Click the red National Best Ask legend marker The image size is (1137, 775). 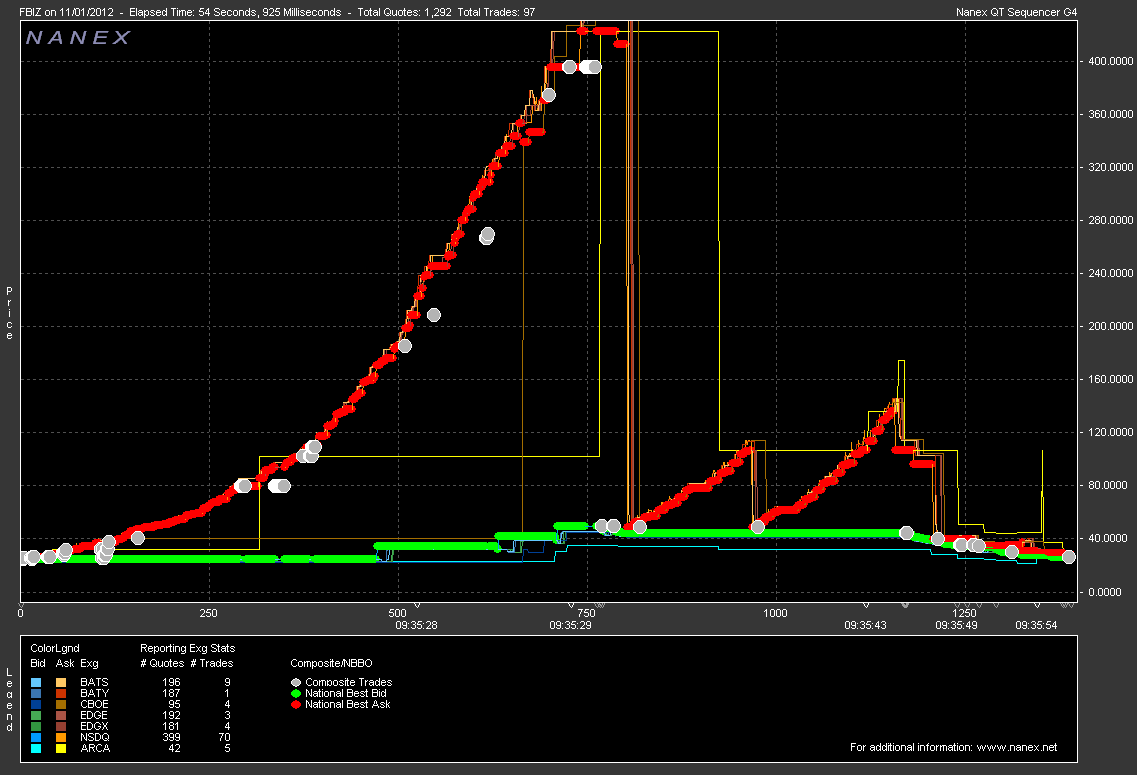coord(296,704)
